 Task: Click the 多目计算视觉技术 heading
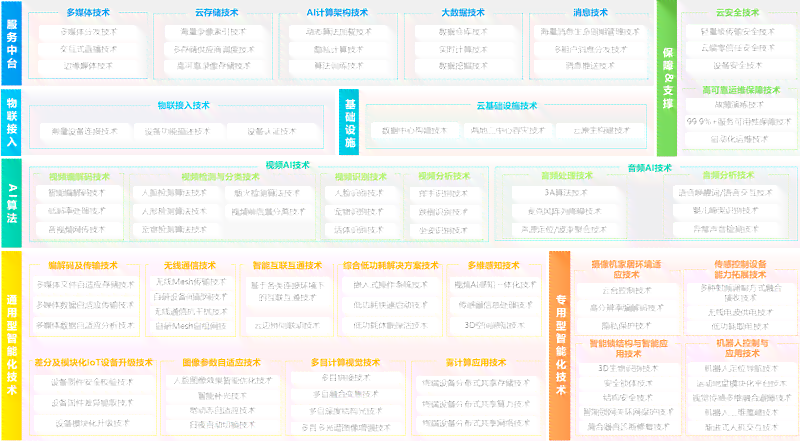pyautogui.click(x=345, y=362)
